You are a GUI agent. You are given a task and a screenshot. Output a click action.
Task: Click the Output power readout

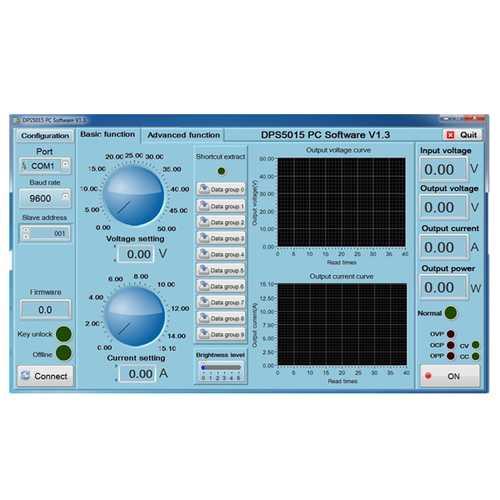[443, 287]
